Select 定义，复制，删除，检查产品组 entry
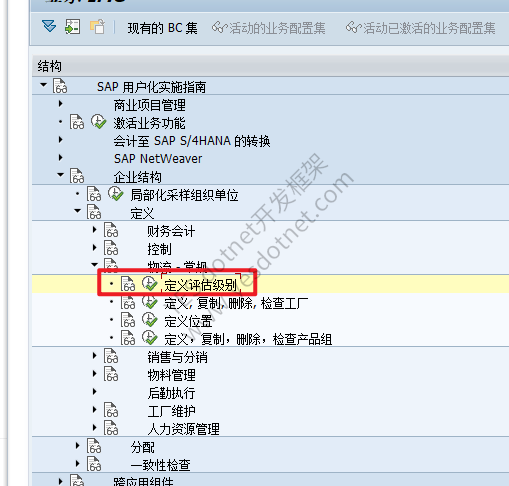 248,339
